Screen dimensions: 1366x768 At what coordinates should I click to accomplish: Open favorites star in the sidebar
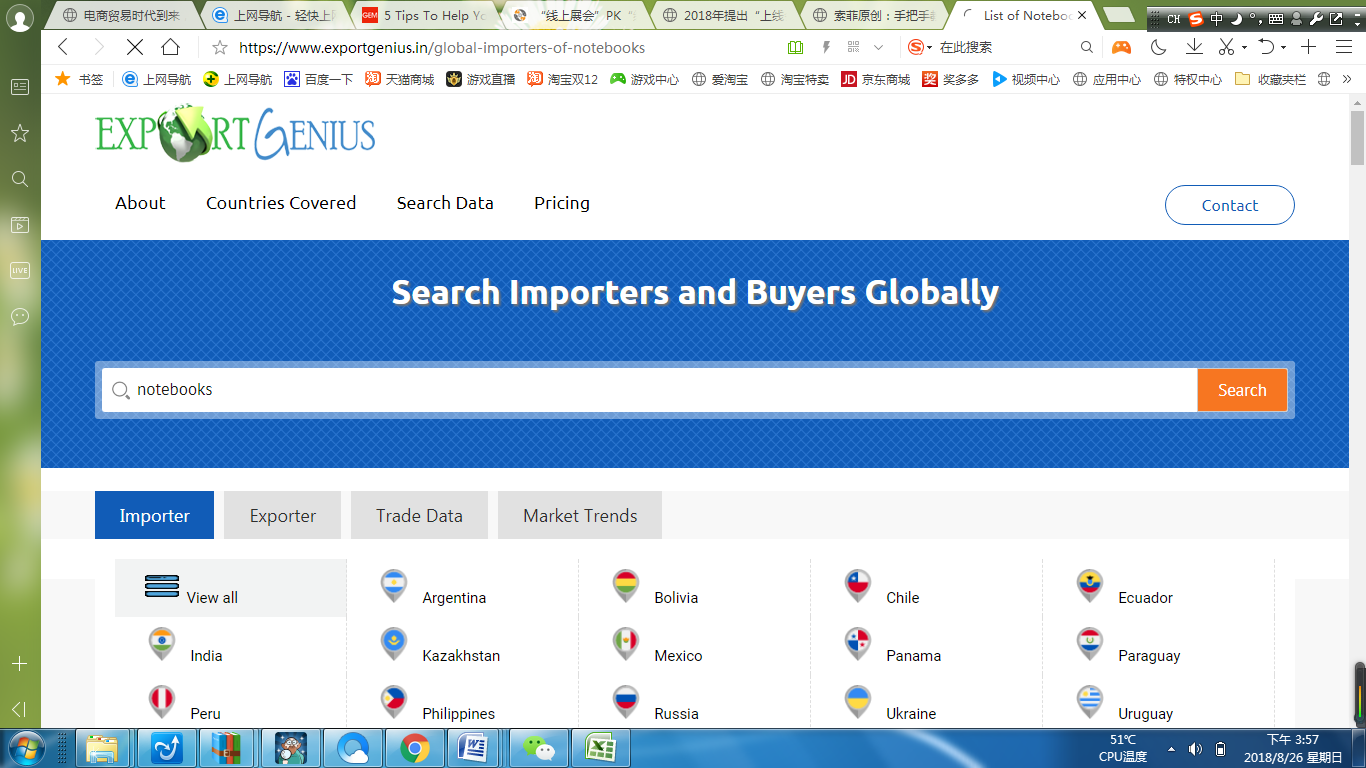pyautogui.click(x=20, y=133)
